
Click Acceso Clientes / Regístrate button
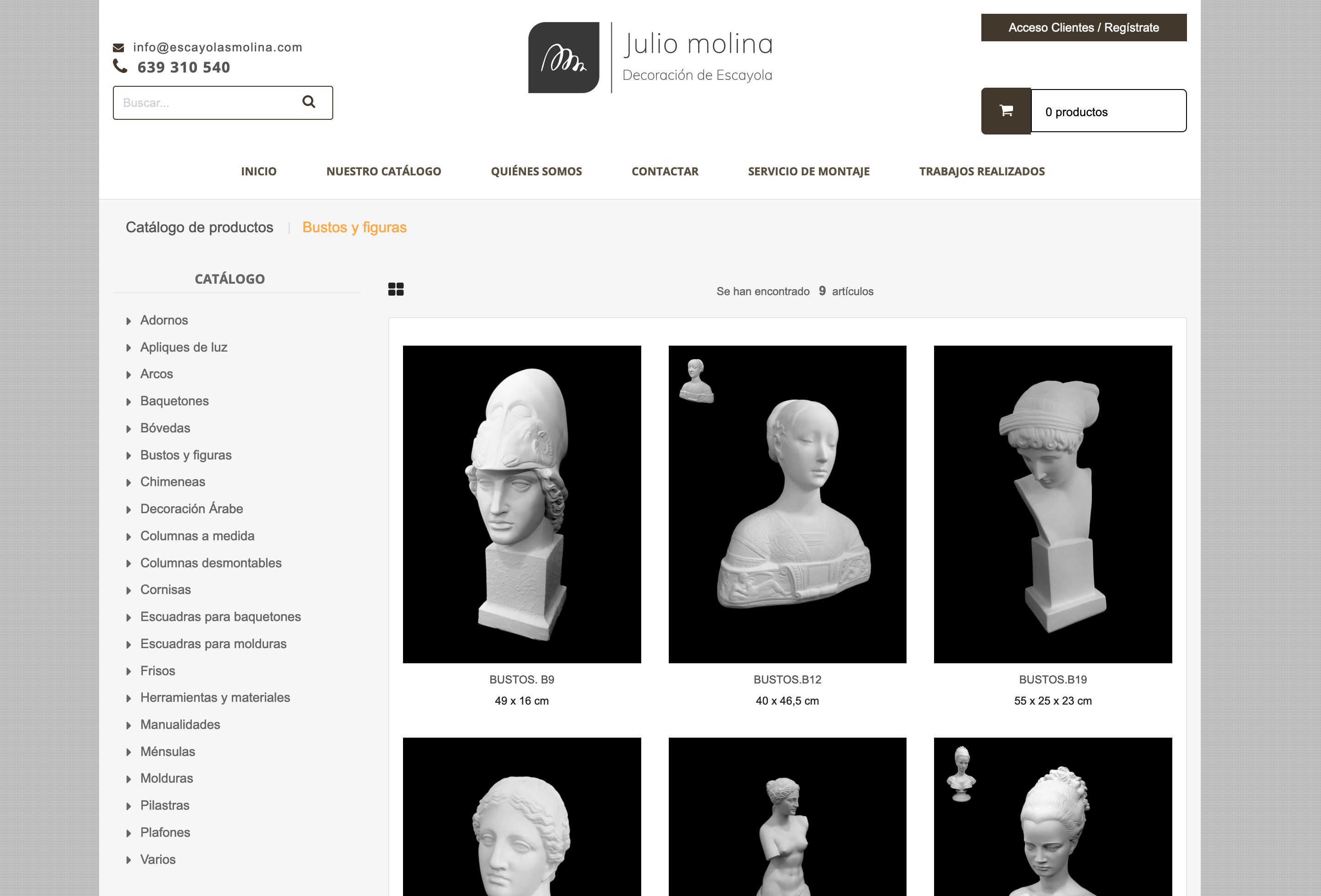1084,27
